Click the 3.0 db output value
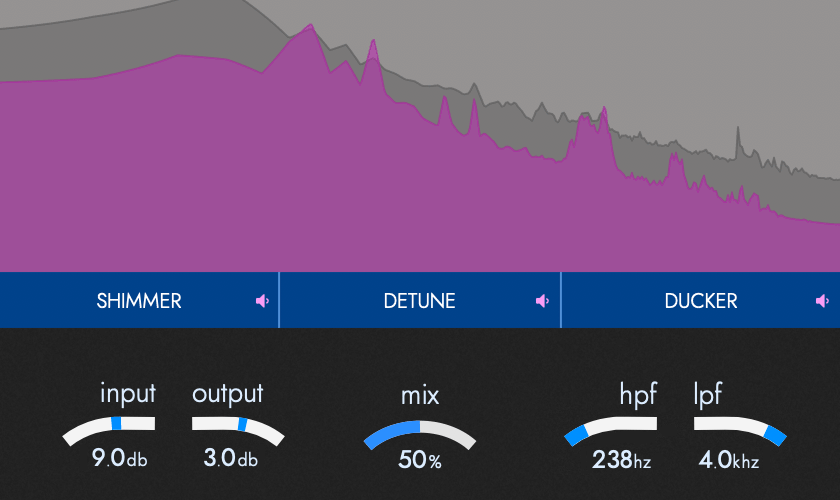Viewport: 840px width, 500px height. click(230, 458)
